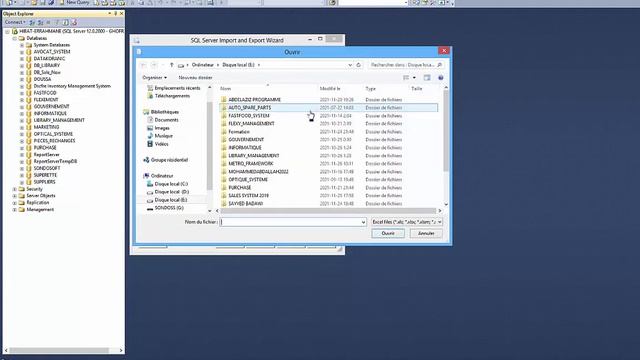The image size is (640, 360).
Task: Select the SUPPLIERS database
Action: point(44,182)
